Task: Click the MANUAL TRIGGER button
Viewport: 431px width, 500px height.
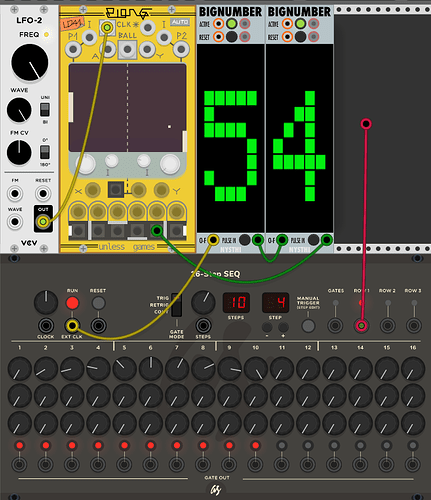Action: click(308, 326)
